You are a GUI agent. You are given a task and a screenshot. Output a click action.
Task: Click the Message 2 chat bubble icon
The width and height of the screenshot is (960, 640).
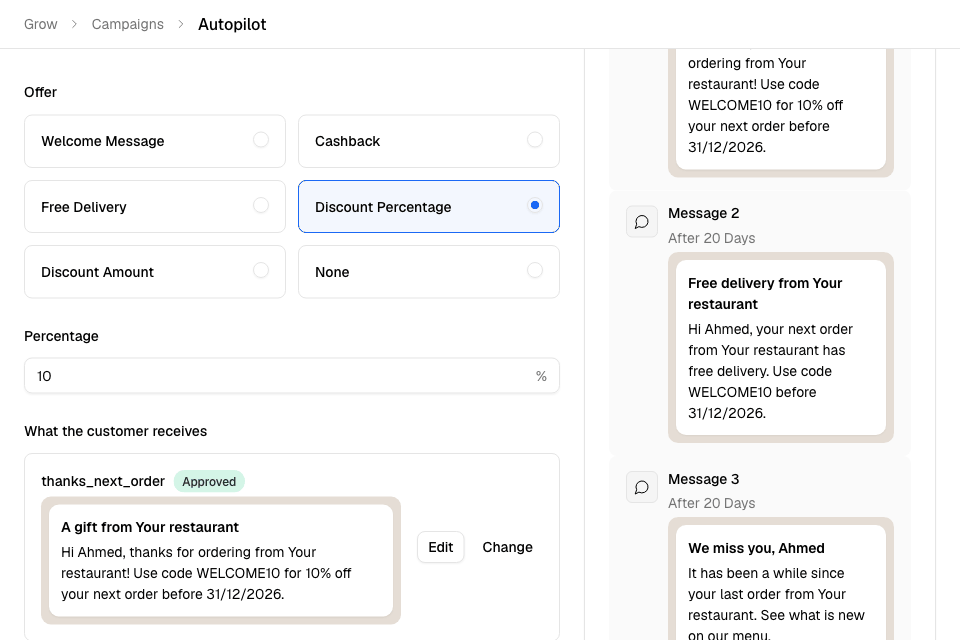(642, 222)
